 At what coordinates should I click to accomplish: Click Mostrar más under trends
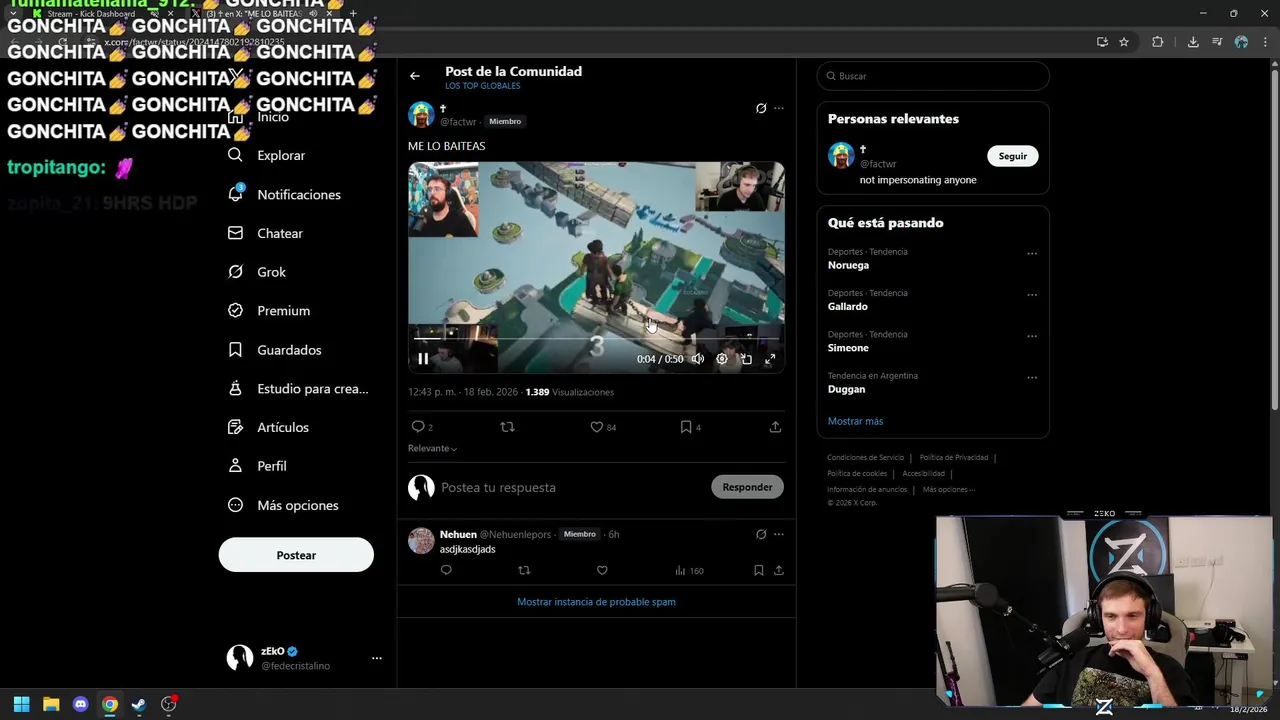click(x=855, y=421)
